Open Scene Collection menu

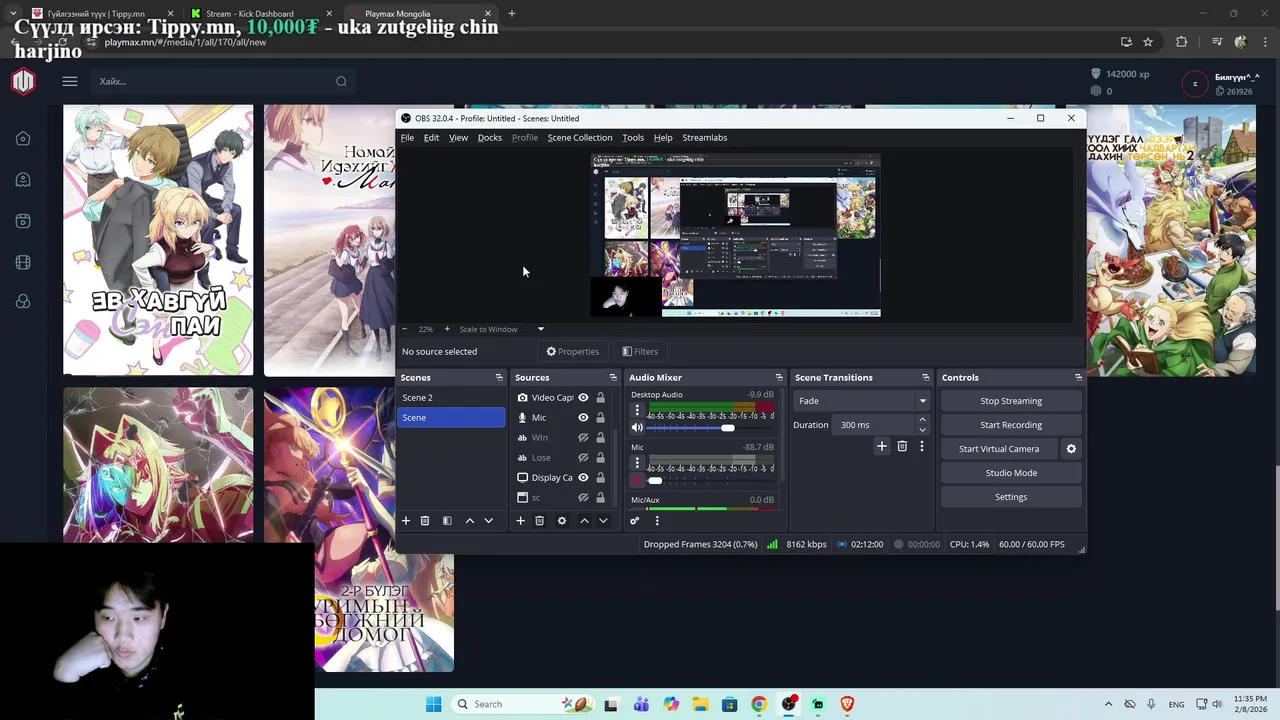tap(580, 138)
